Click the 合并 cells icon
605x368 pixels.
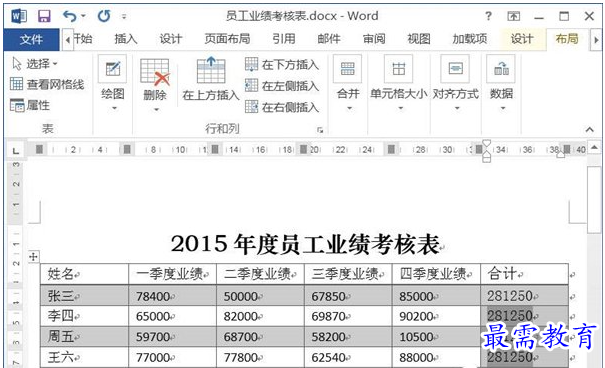[348, 69]
